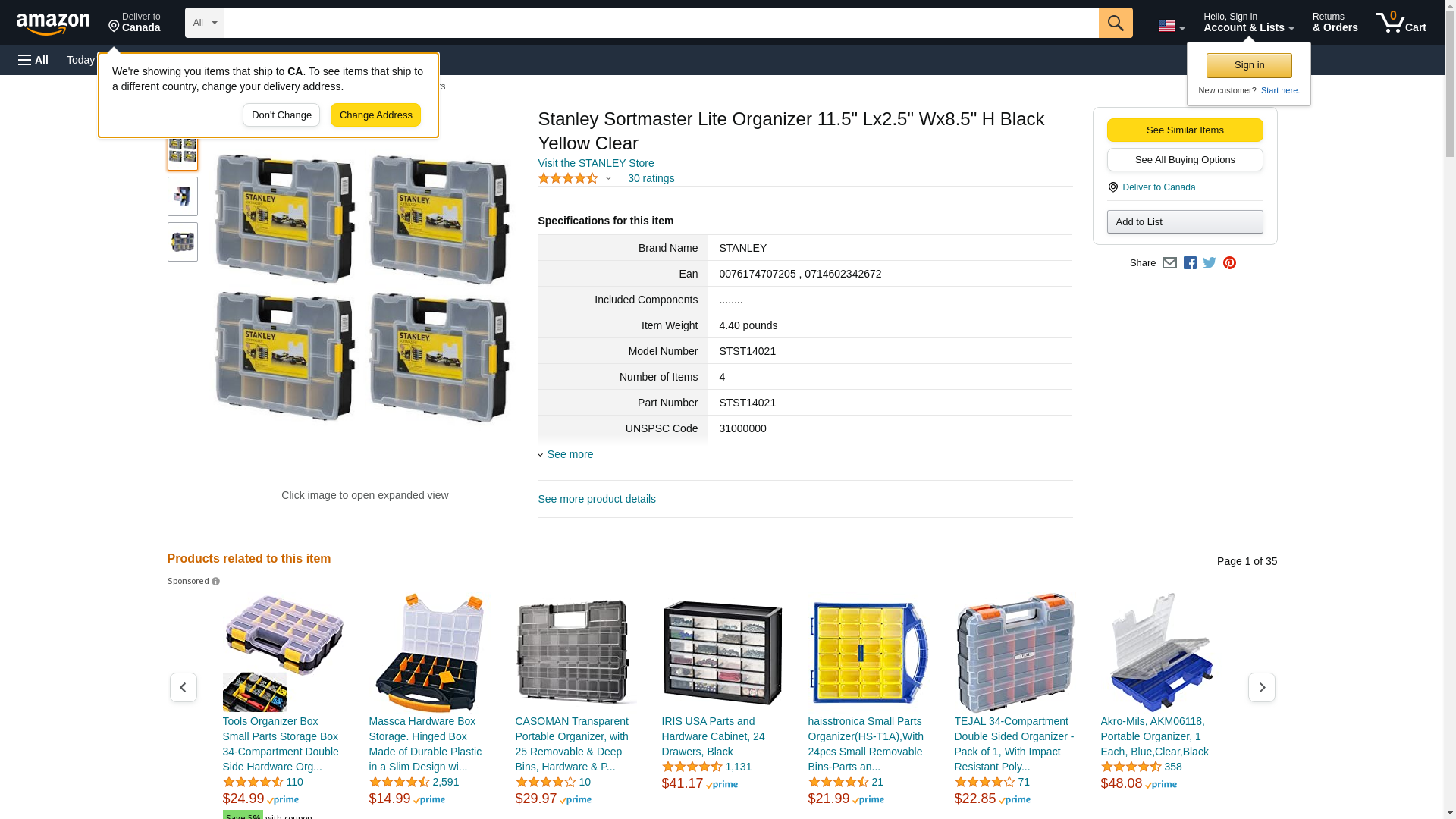This screenshot has width=1456, height=819.
Task: Expand star rating breakdown chevron
Action: click(608, 179)
